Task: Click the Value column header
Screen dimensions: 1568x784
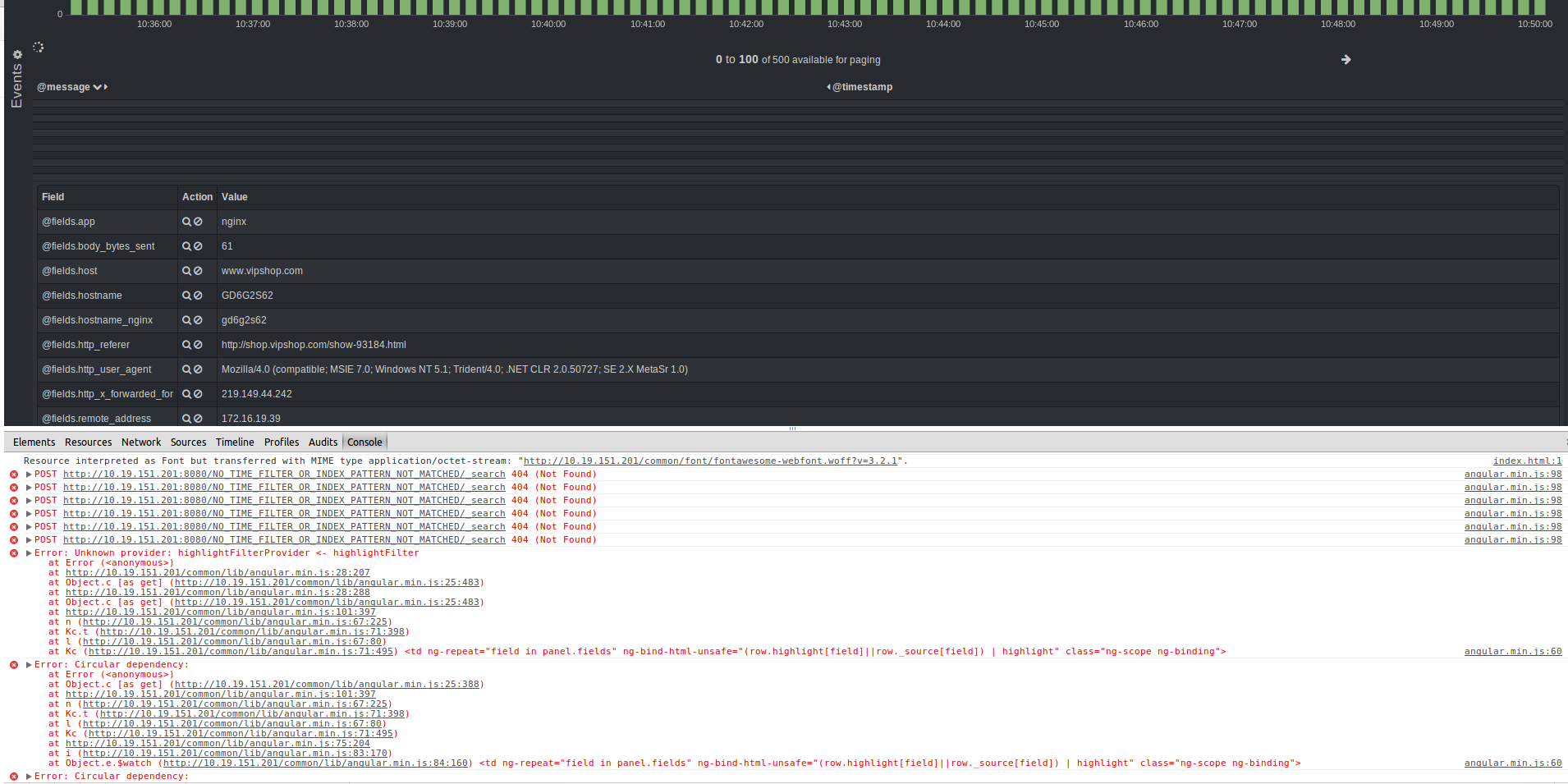Action: (x=235, y=197)
